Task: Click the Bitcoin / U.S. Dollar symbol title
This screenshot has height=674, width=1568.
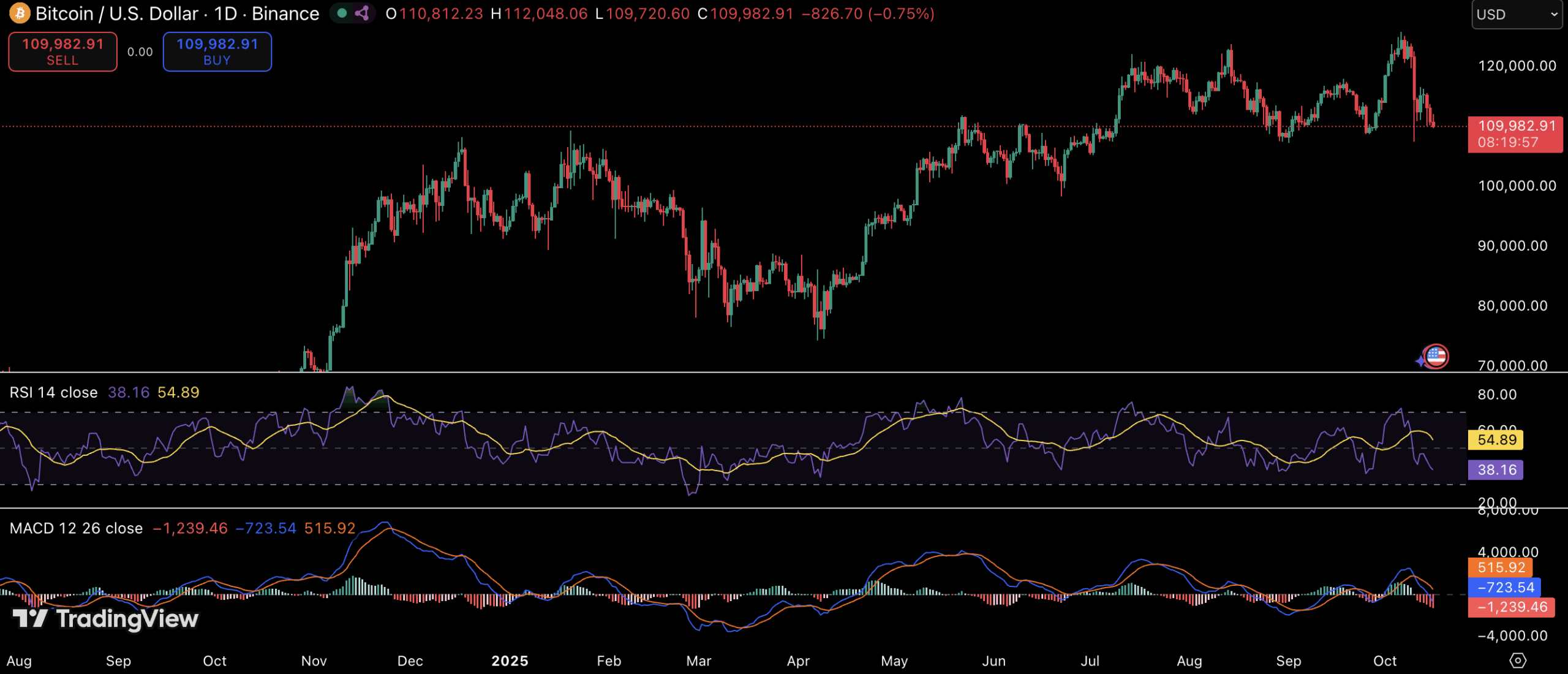Action: point(116,13)
